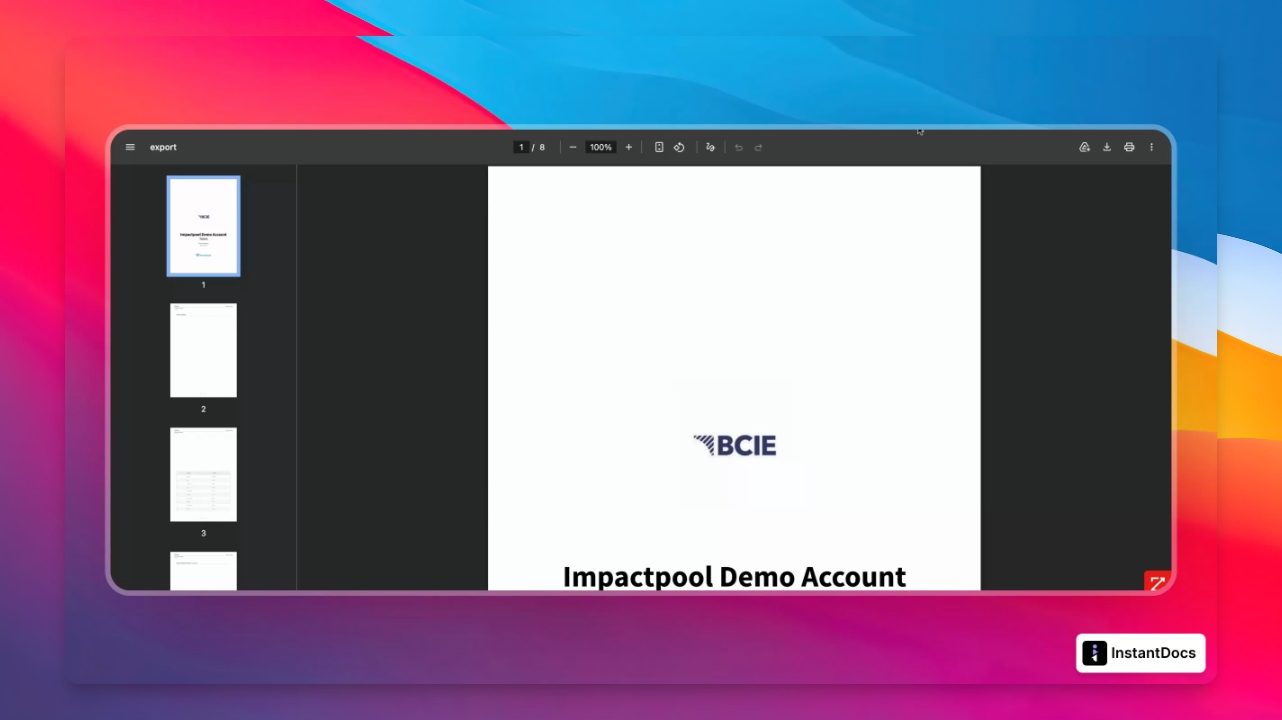Click the 100% zoom level field
Image resolution: width=1282 pixels, height=720 pixels.
click(x=601, y=147)
